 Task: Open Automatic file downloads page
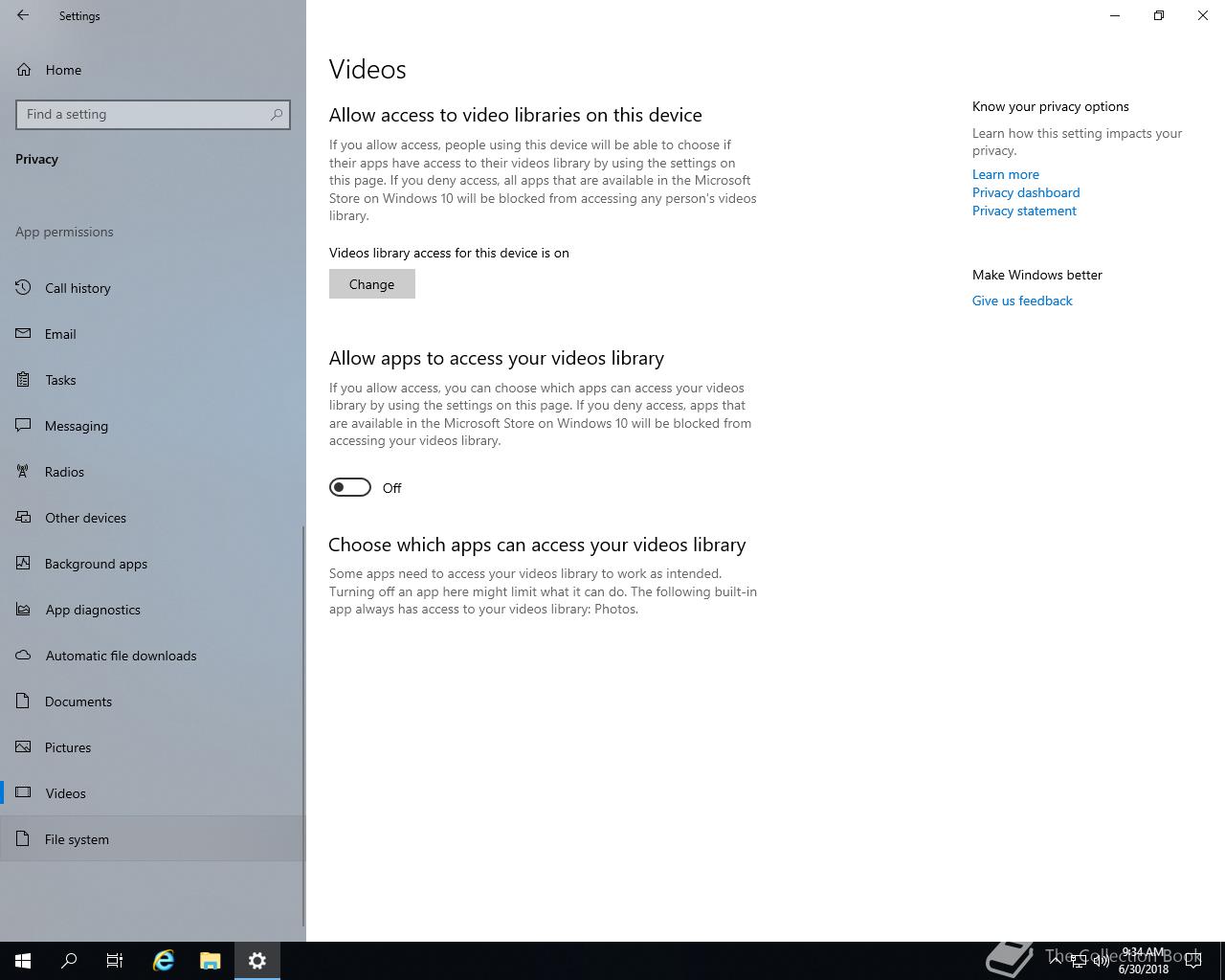click(153, 656)
